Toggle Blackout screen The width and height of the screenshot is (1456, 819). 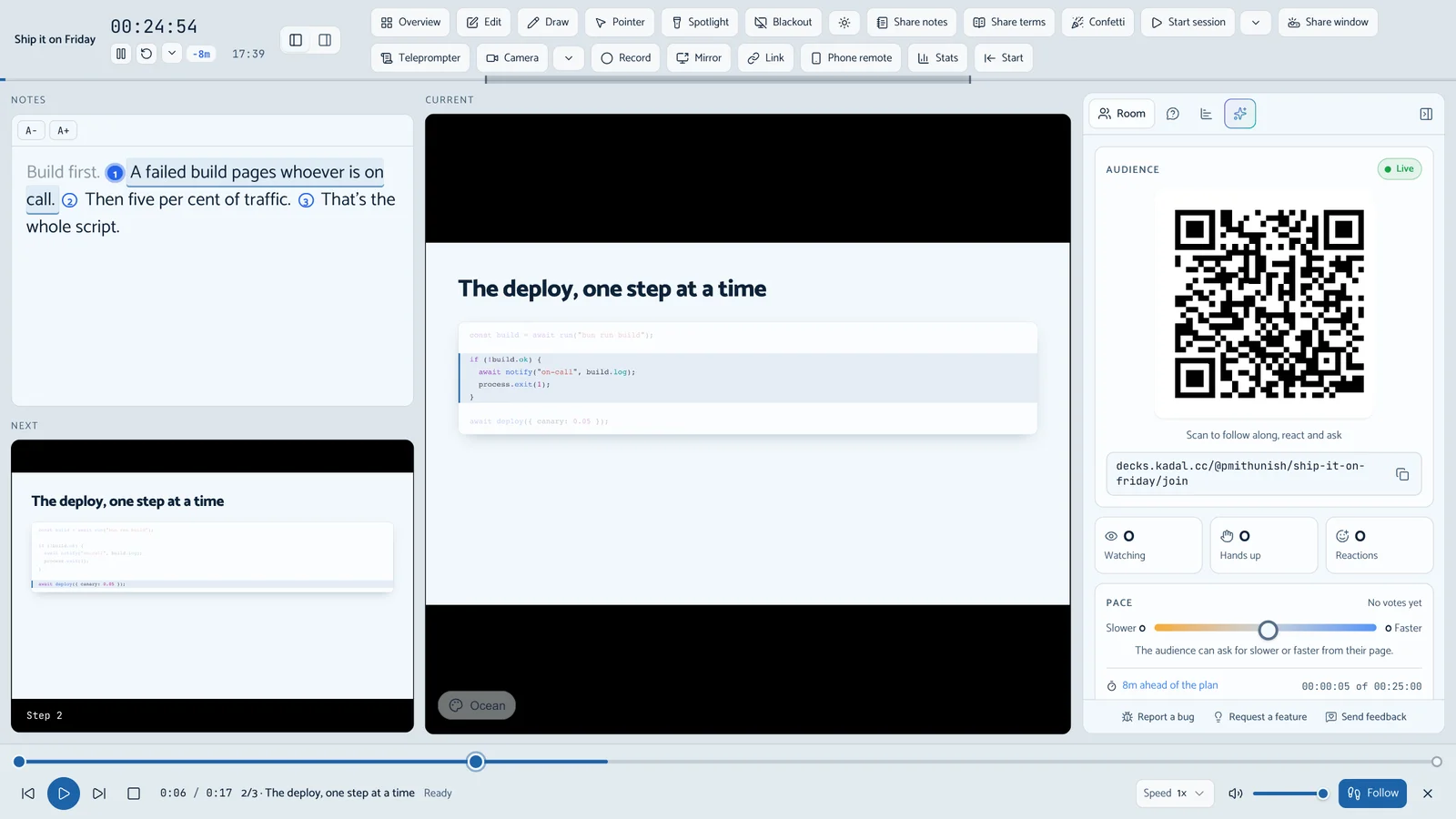pos(784,22)
